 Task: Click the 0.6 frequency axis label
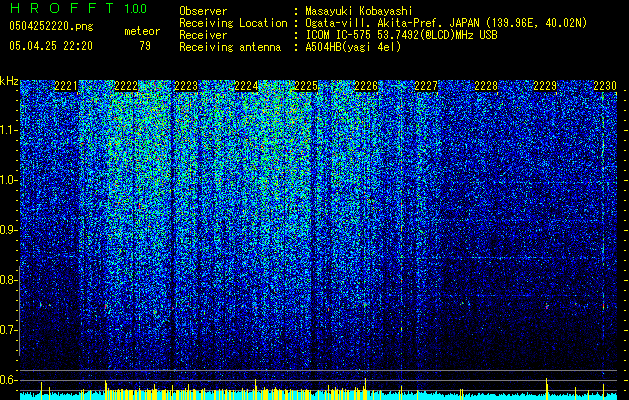pyautogui.click(x=8, y=380)
